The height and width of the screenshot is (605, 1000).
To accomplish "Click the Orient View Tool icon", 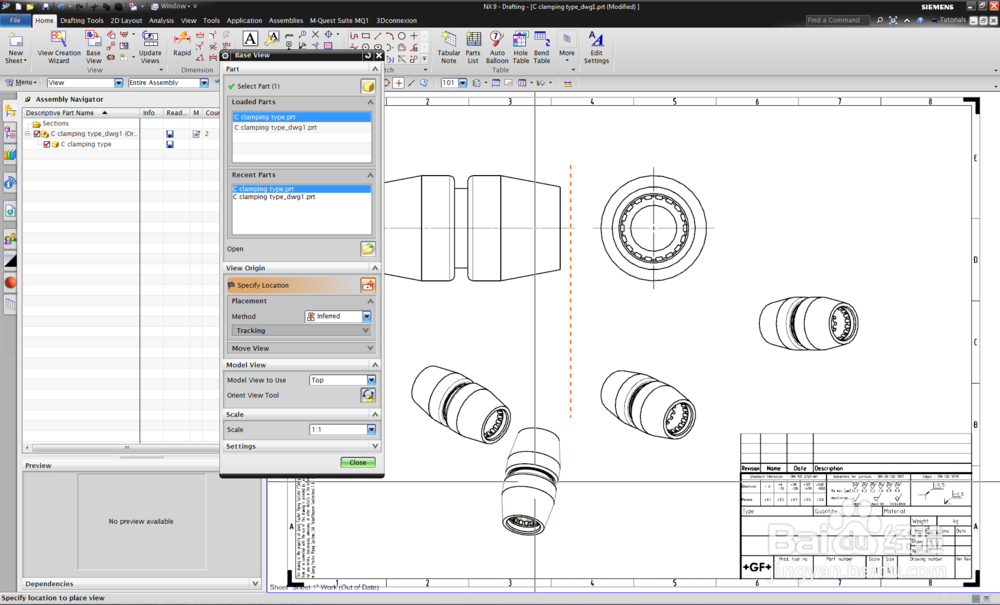I will point(367,395).
